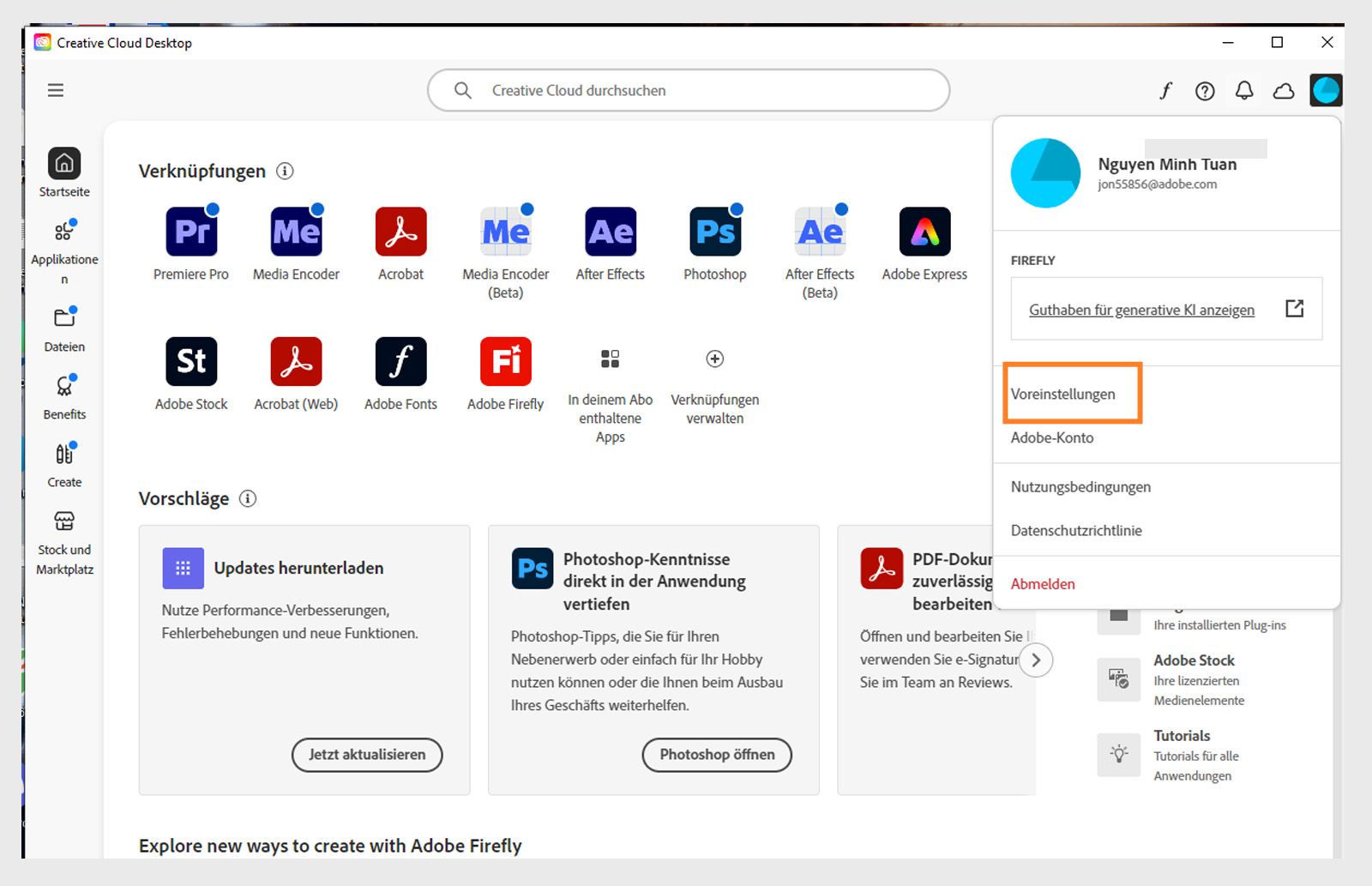Advance the suggestions carousel with right chevron
Screen dimensions: 1372x886
point(1036,660)
